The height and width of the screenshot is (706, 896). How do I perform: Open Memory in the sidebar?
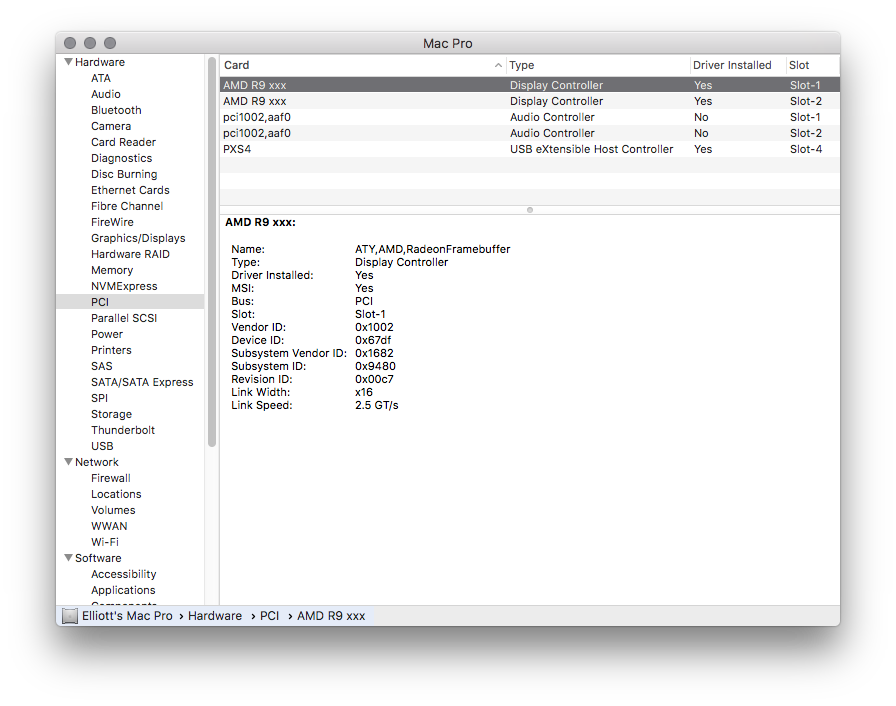coord(112,270)
